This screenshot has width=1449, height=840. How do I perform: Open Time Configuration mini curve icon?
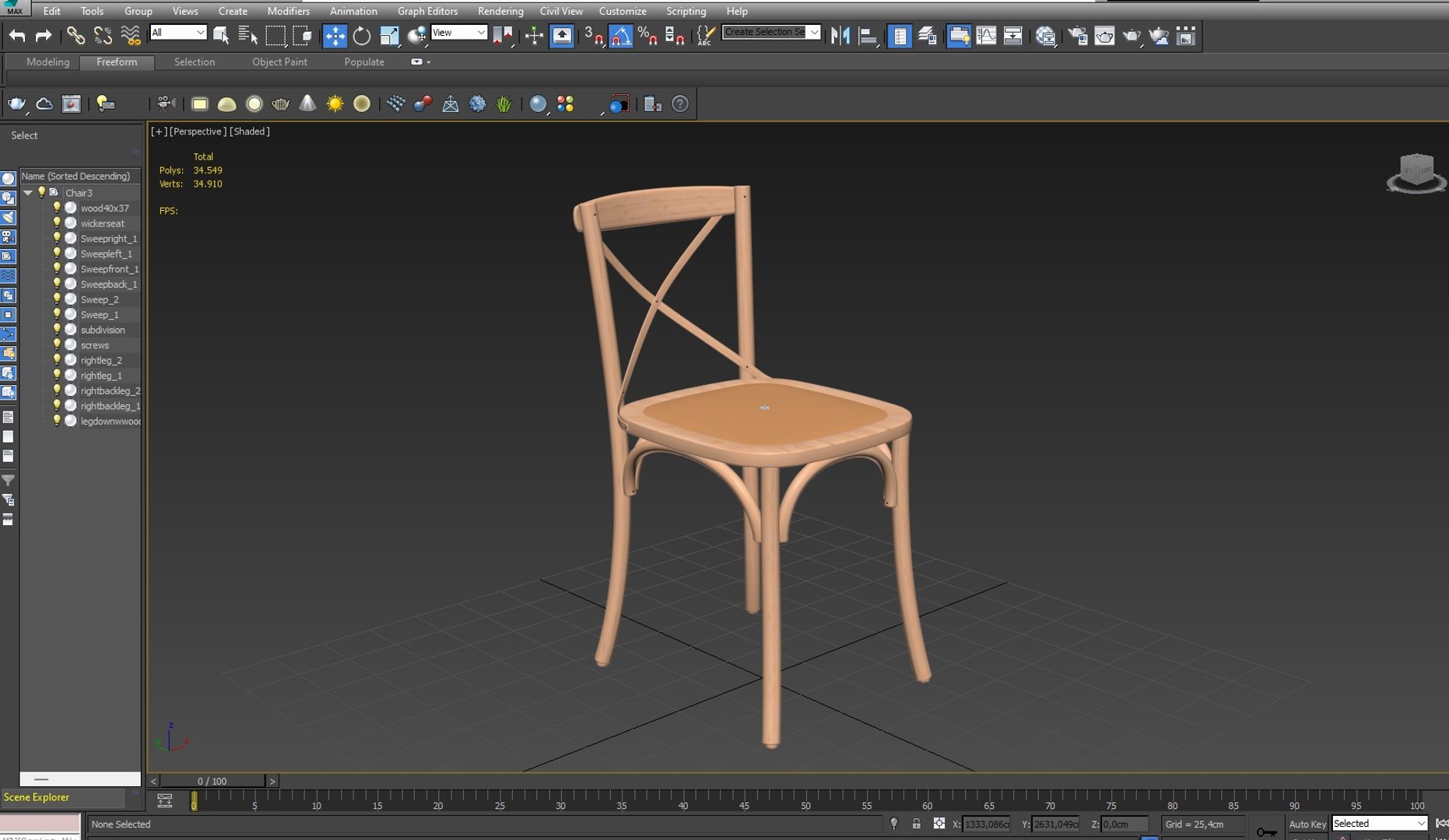165,800
